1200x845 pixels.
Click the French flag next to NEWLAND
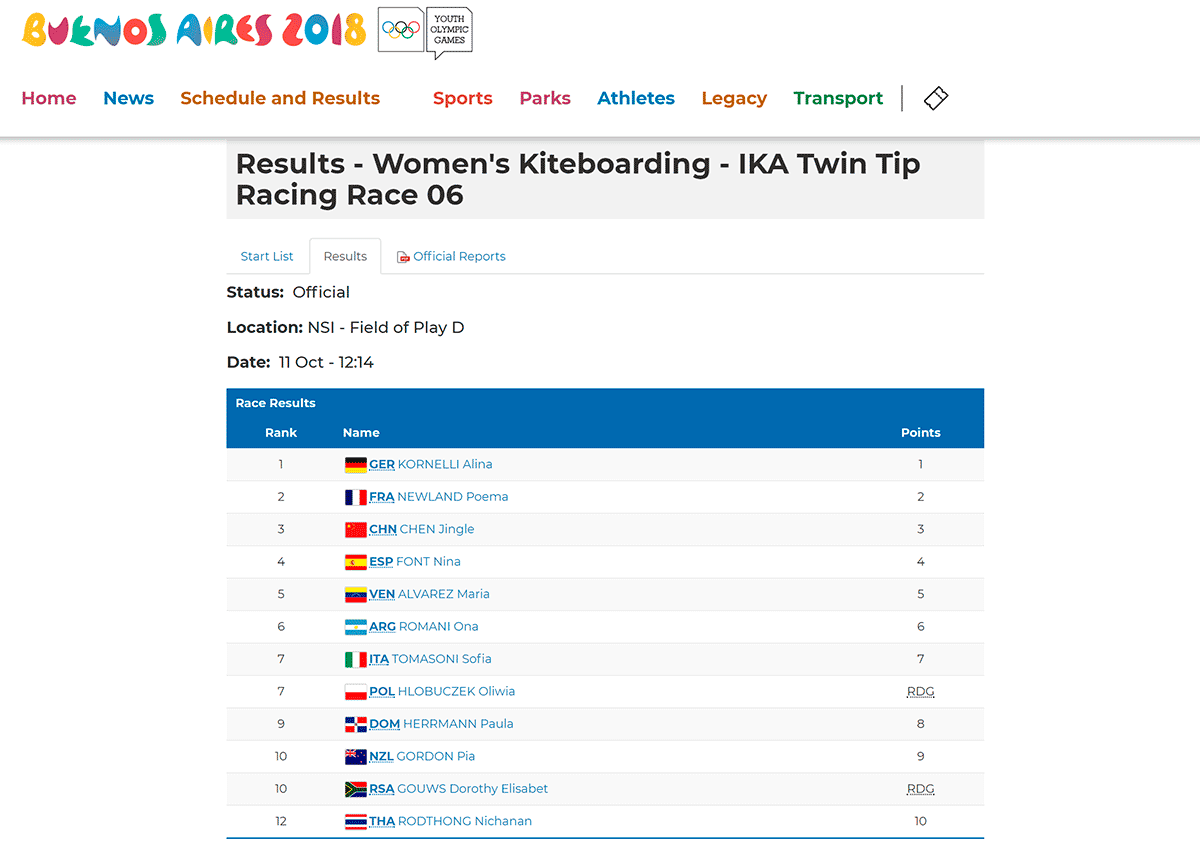(356, 497)
